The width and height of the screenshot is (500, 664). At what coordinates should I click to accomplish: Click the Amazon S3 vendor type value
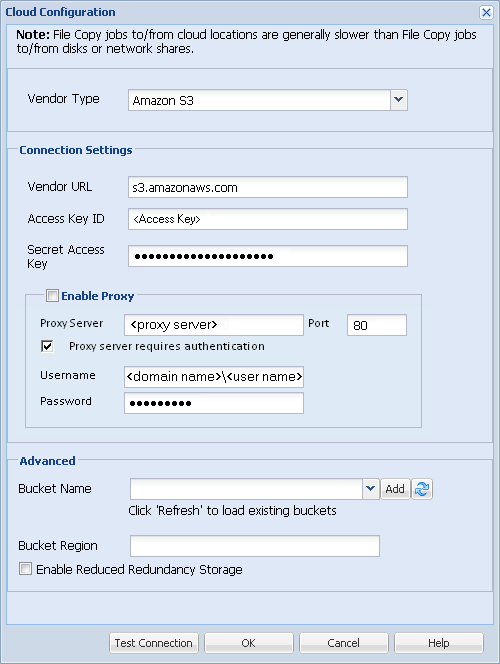pyautogui.click(x=163, y=101)
